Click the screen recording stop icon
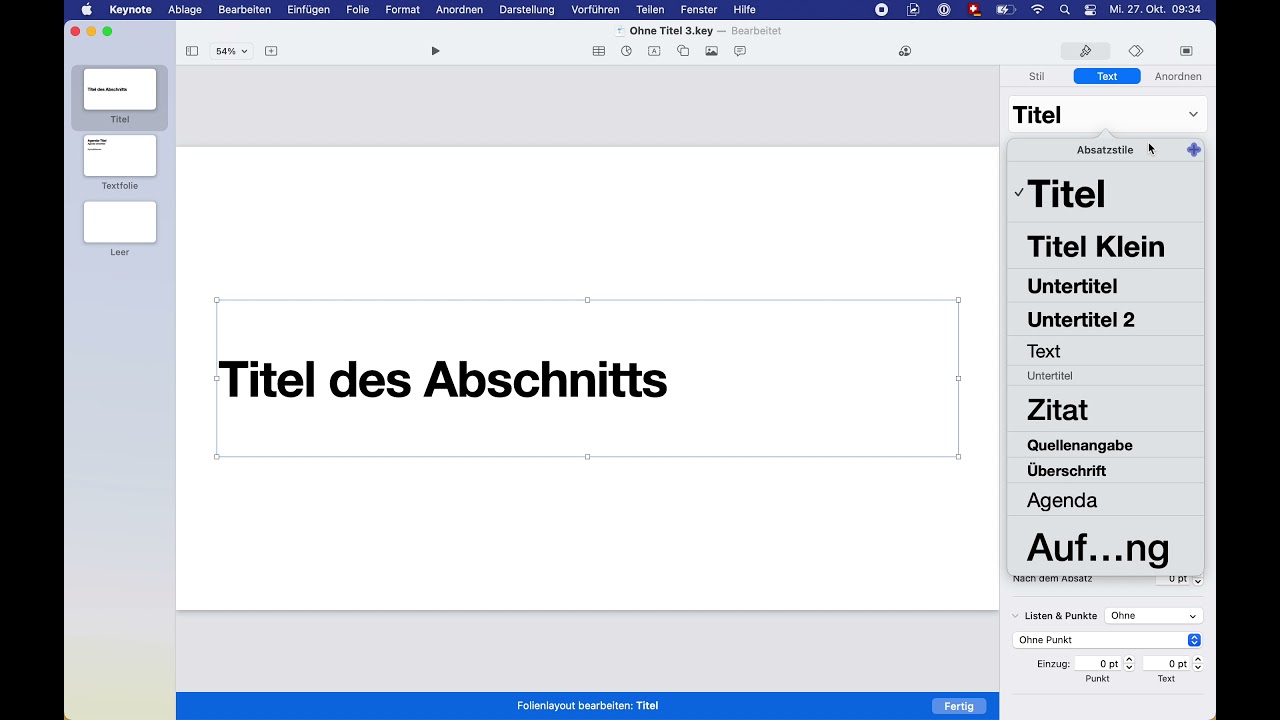The width and height of the screenshot is (1280, 720). coord(881,9)
